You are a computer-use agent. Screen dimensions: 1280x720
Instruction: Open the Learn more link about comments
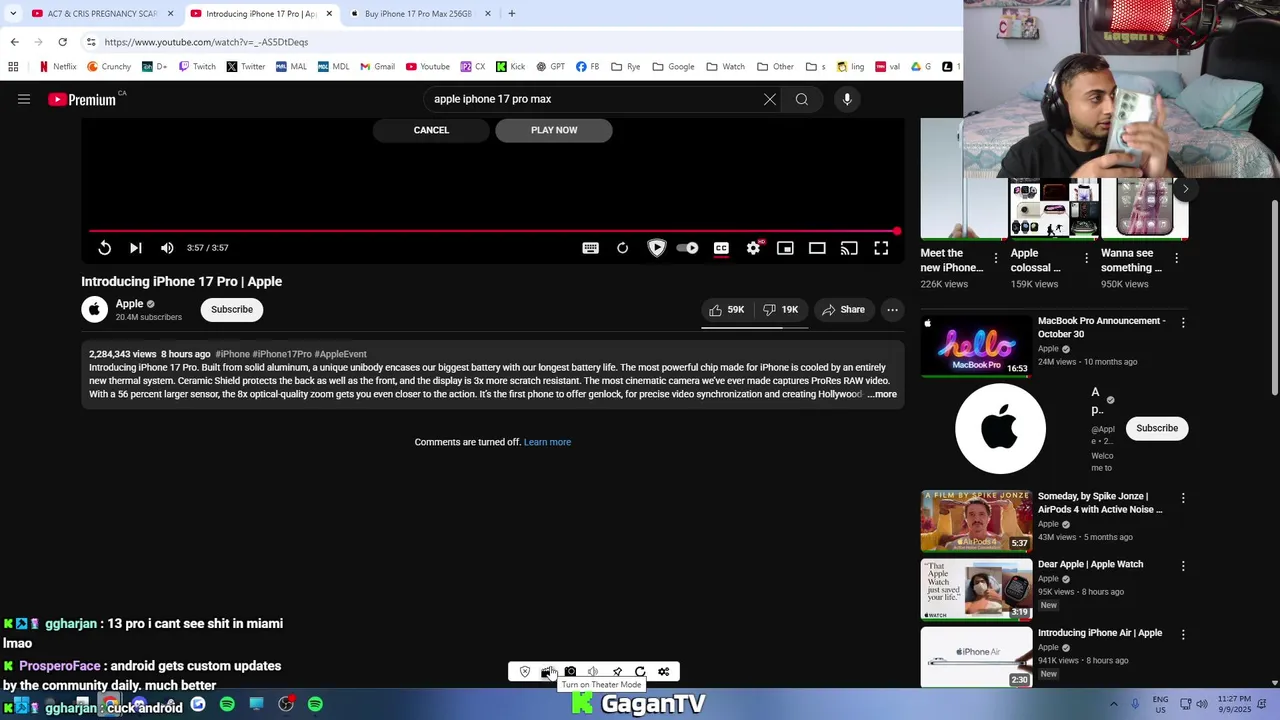[547, 442]
